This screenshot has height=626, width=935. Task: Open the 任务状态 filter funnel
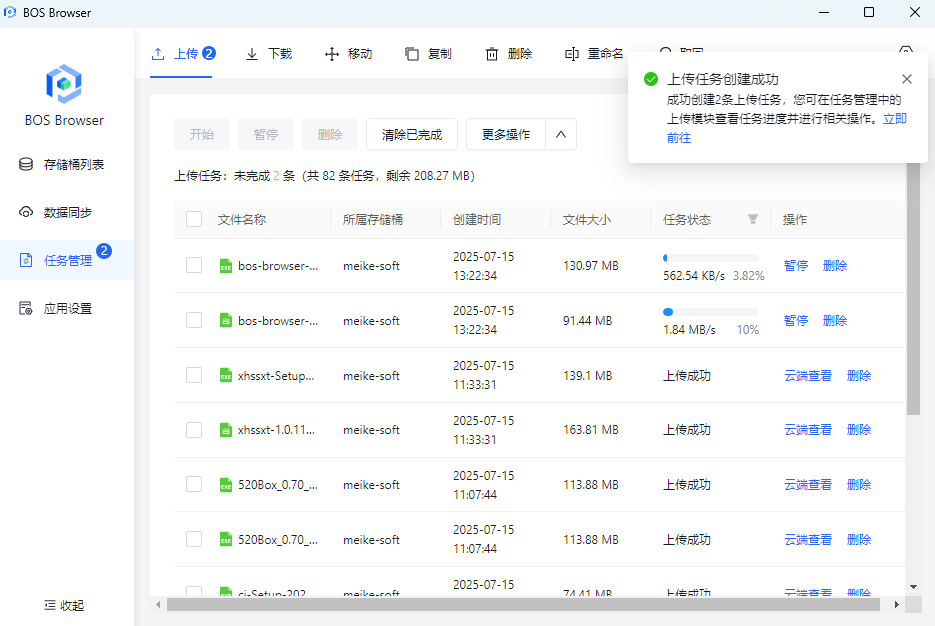tap(753, 219)
